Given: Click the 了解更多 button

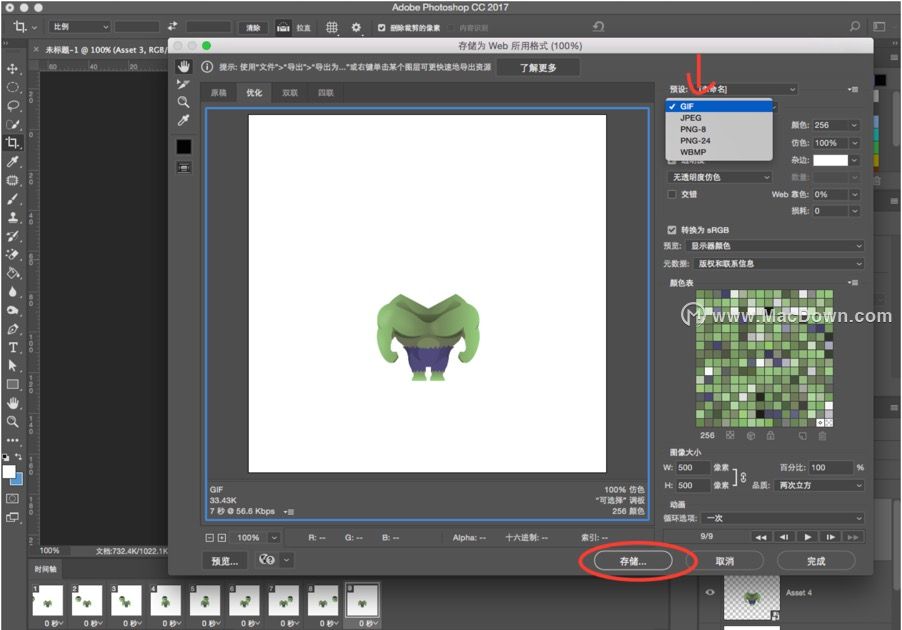Looking at the screenshot, I should click(538, 68).
